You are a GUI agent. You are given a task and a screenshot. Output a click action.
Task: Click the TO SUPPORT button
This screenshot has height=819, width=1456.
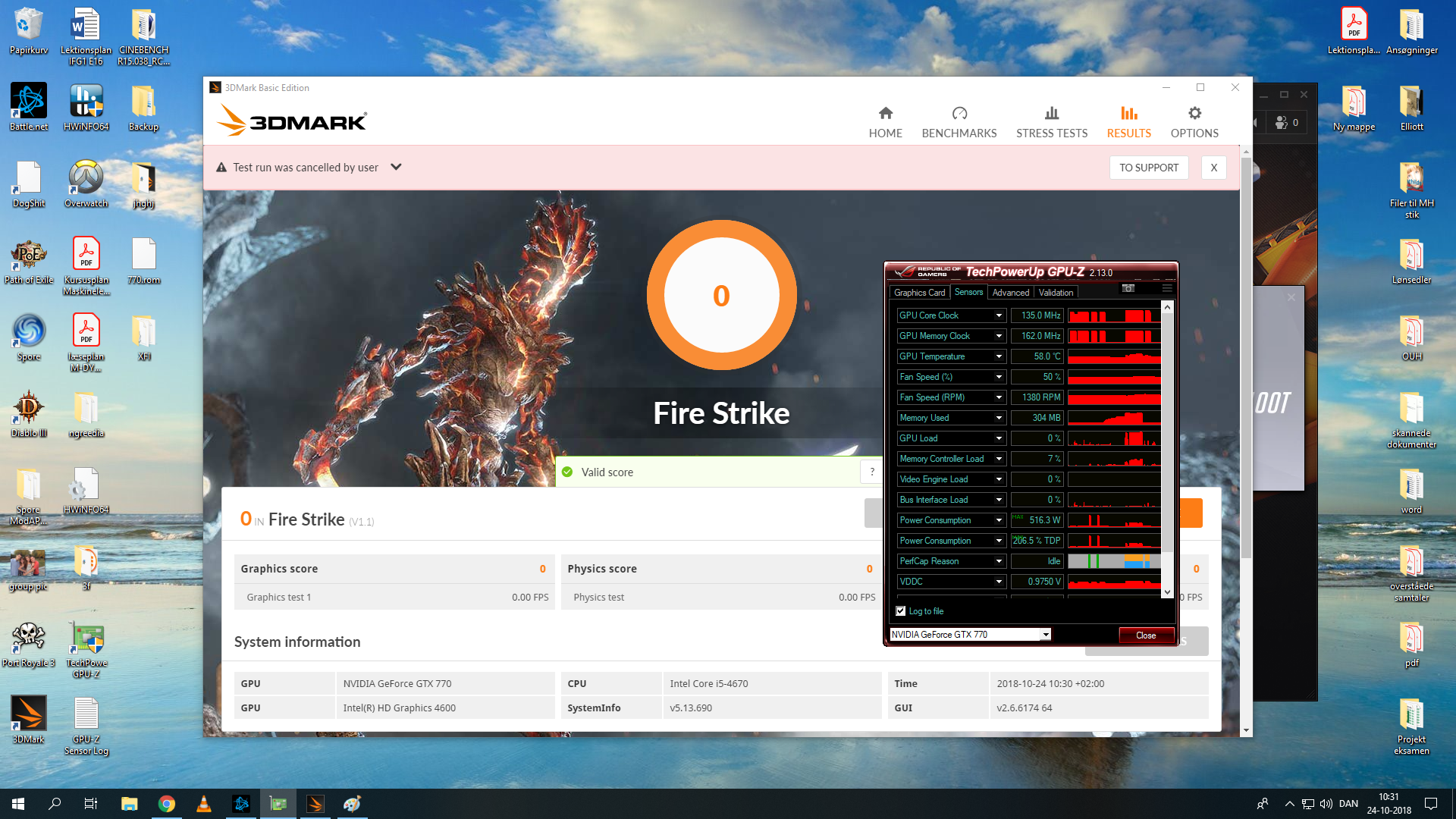[x=1149, y=168]
